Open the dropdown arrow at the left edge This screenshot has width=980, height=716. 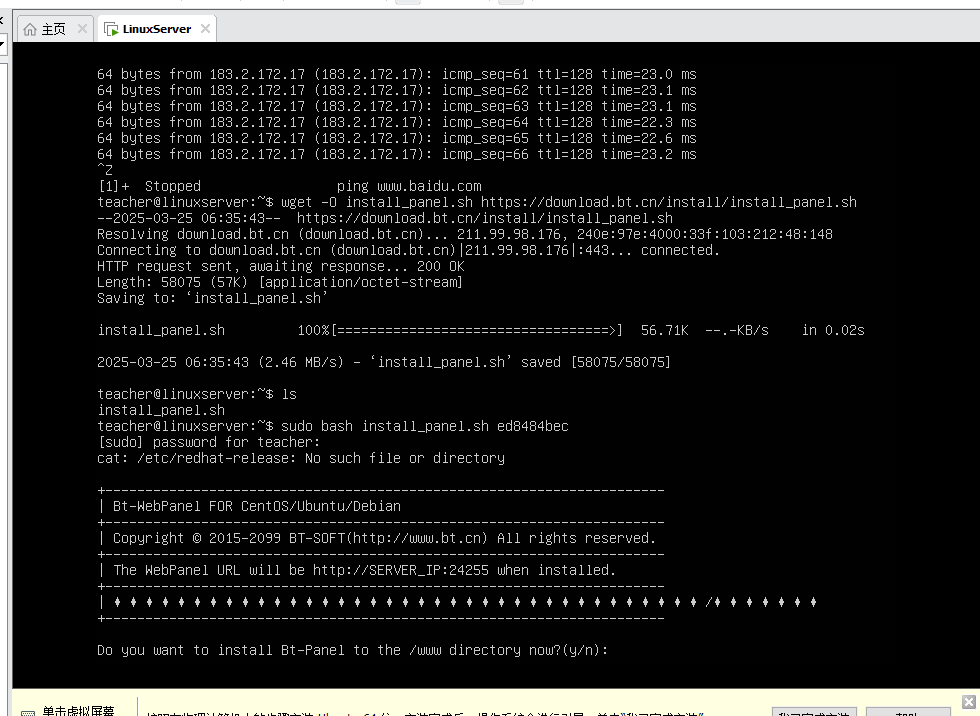click(x=2, y=45)
